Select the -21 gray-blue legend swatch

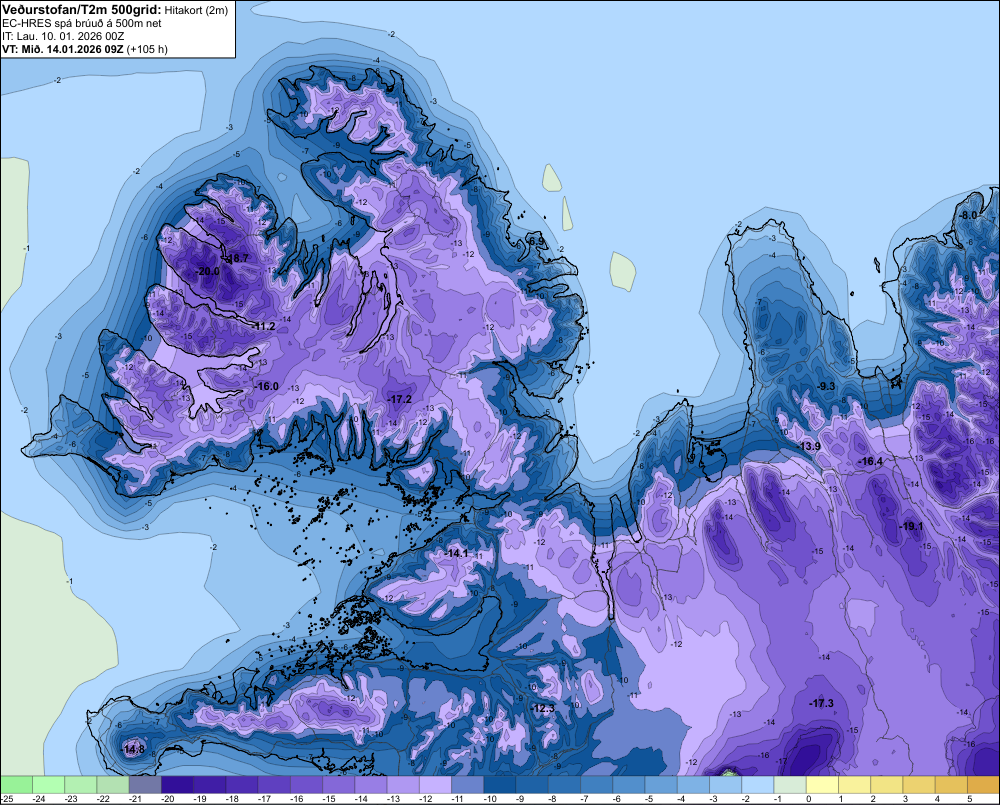(x=145, y=784)
